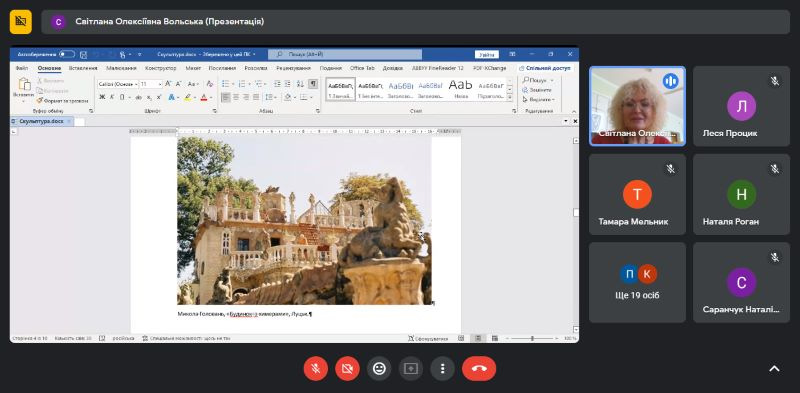Select the Саранчук Наталі participant tile
The image size is (800, 393).
click(x=741, y=282)
